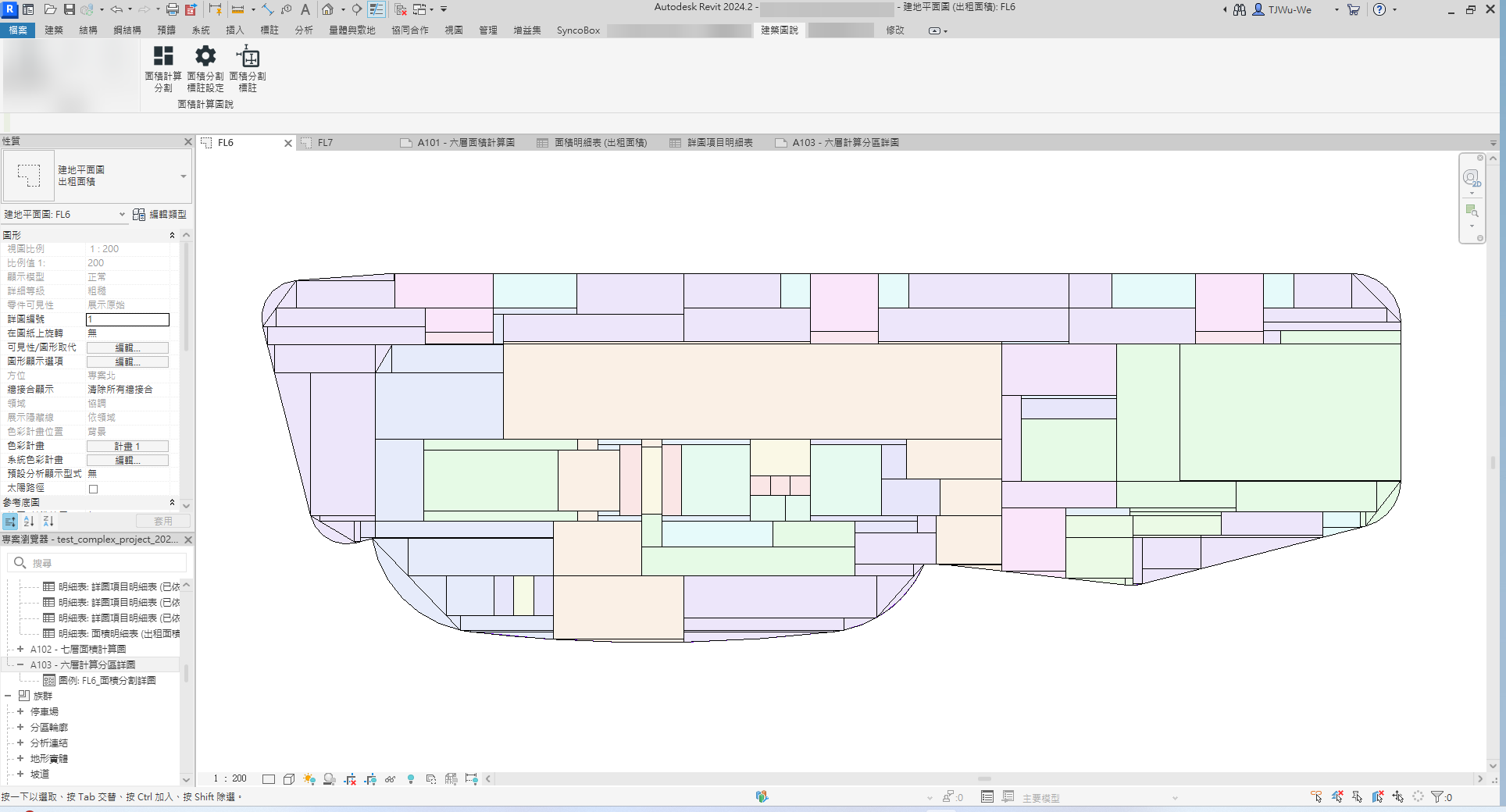Click the Save icon in quick access toolbar

69,9
